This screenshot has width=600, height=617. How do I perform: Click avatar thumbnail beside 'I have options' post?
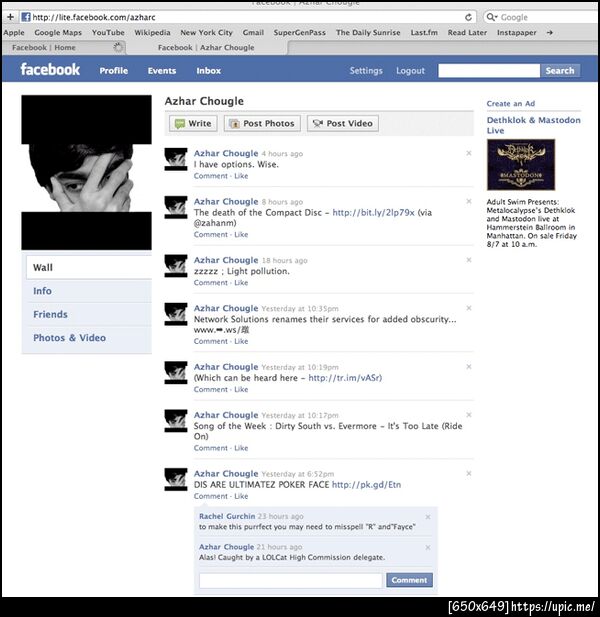point(175,159)
